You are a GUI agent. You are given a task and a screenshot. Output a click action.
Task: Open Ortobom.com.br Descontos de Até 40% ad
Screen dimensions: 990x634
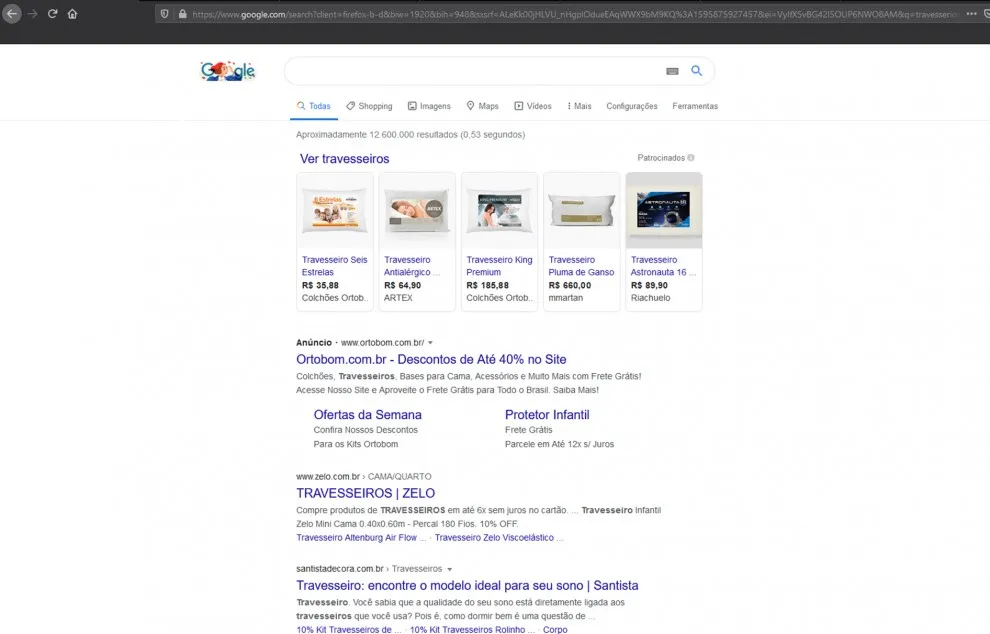tap(431, 359)
